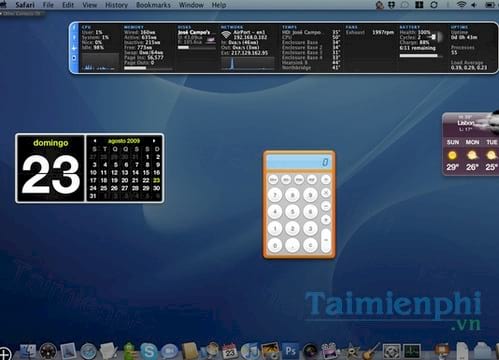This screenshot has width=499, height=360.
Task: Click the multiply key on calculator
Action: (326, 193)
